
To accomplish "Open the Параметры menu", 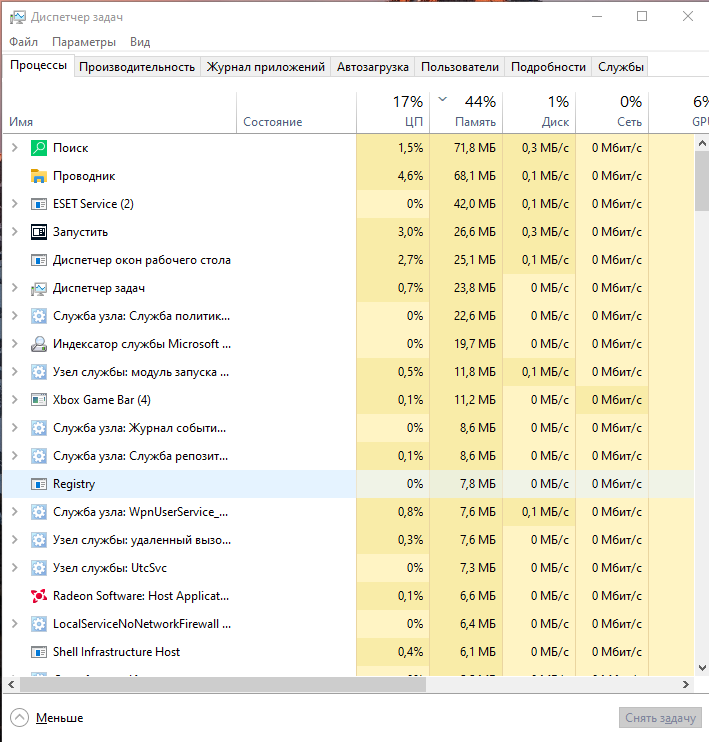I will point(84,42).
